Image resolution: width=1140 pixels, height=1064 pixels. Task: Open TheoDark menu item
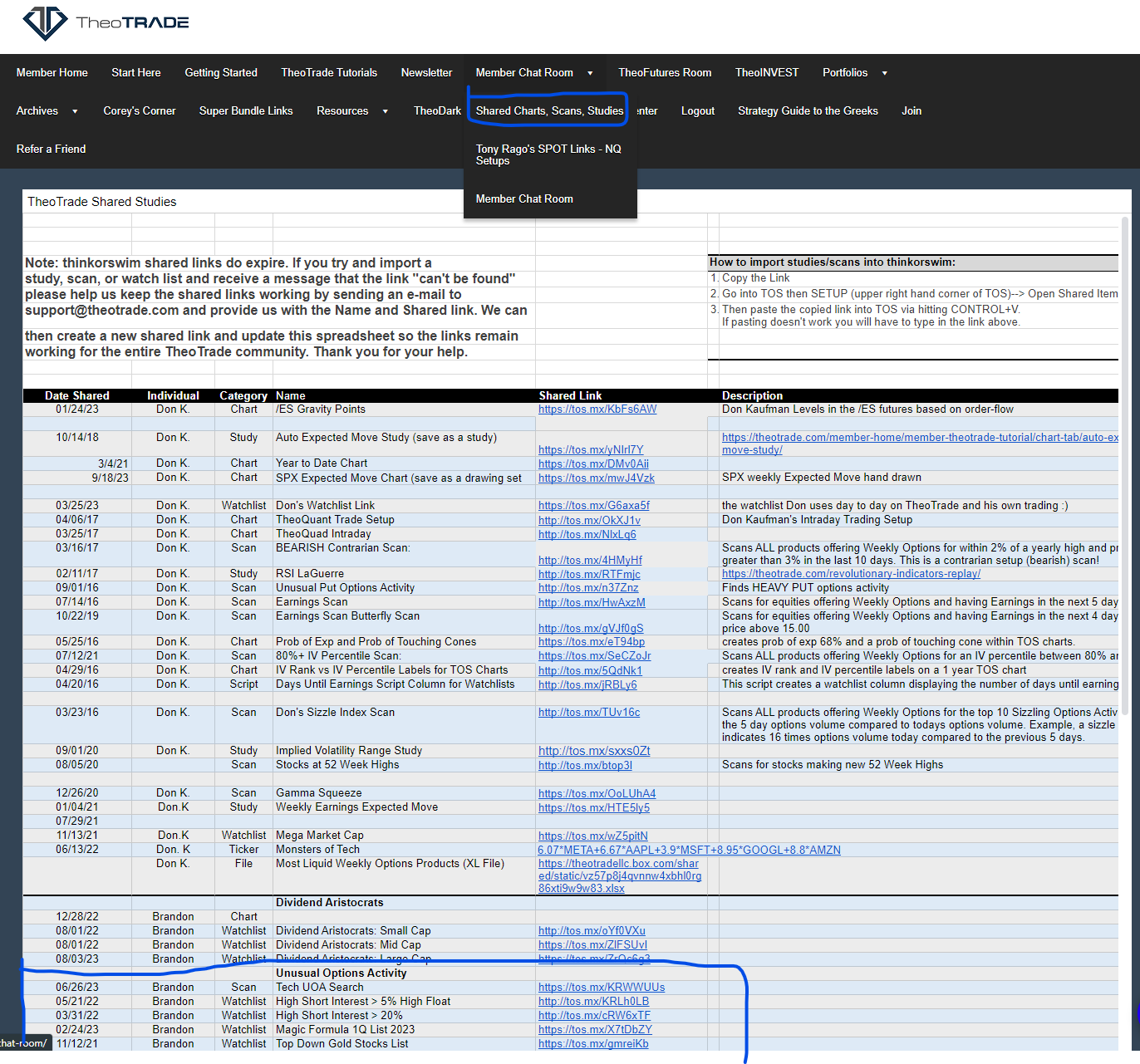pos(437,111)
